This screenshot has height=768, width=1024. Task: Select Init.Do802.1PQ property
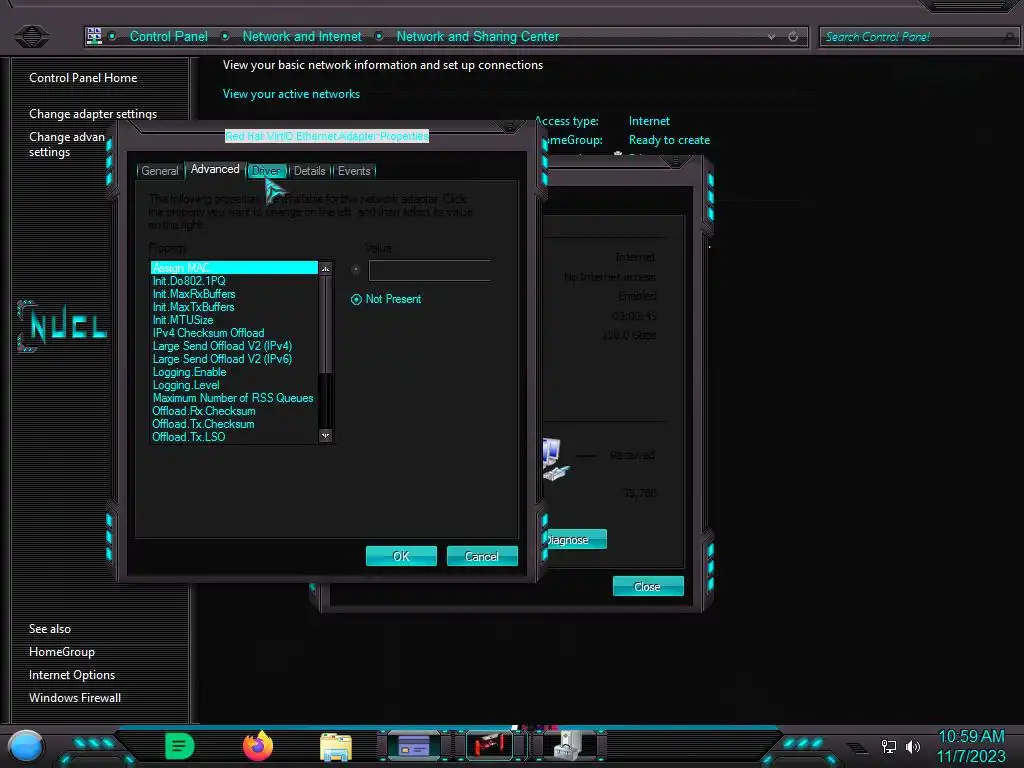pos(234,281)
